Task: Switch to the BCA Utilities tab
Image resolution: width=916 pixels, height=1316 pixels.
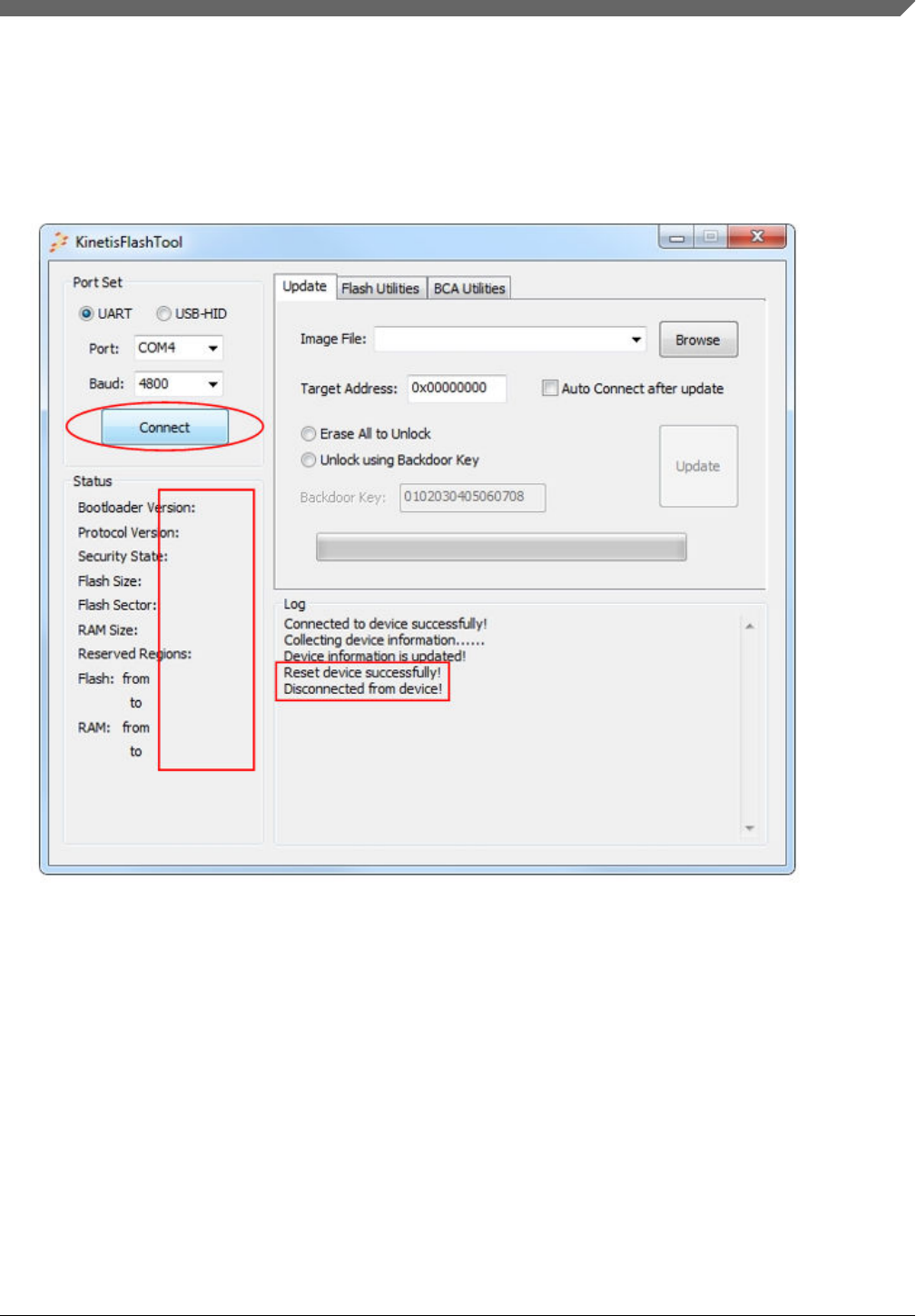Action: [x=469, y=288]
